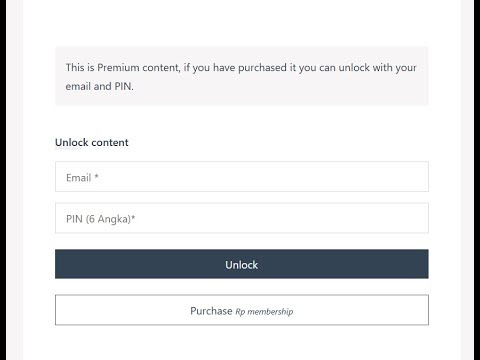The image size is (480, 360).
Task: Focus the PIN (6 Angka) field
Action: (x=242, y=218)
